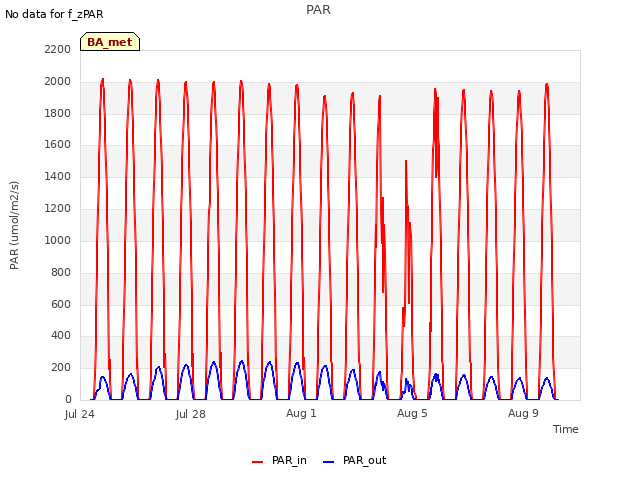
Task: Click the Aug 9 x-axis tick label
Action: point(523,413)
